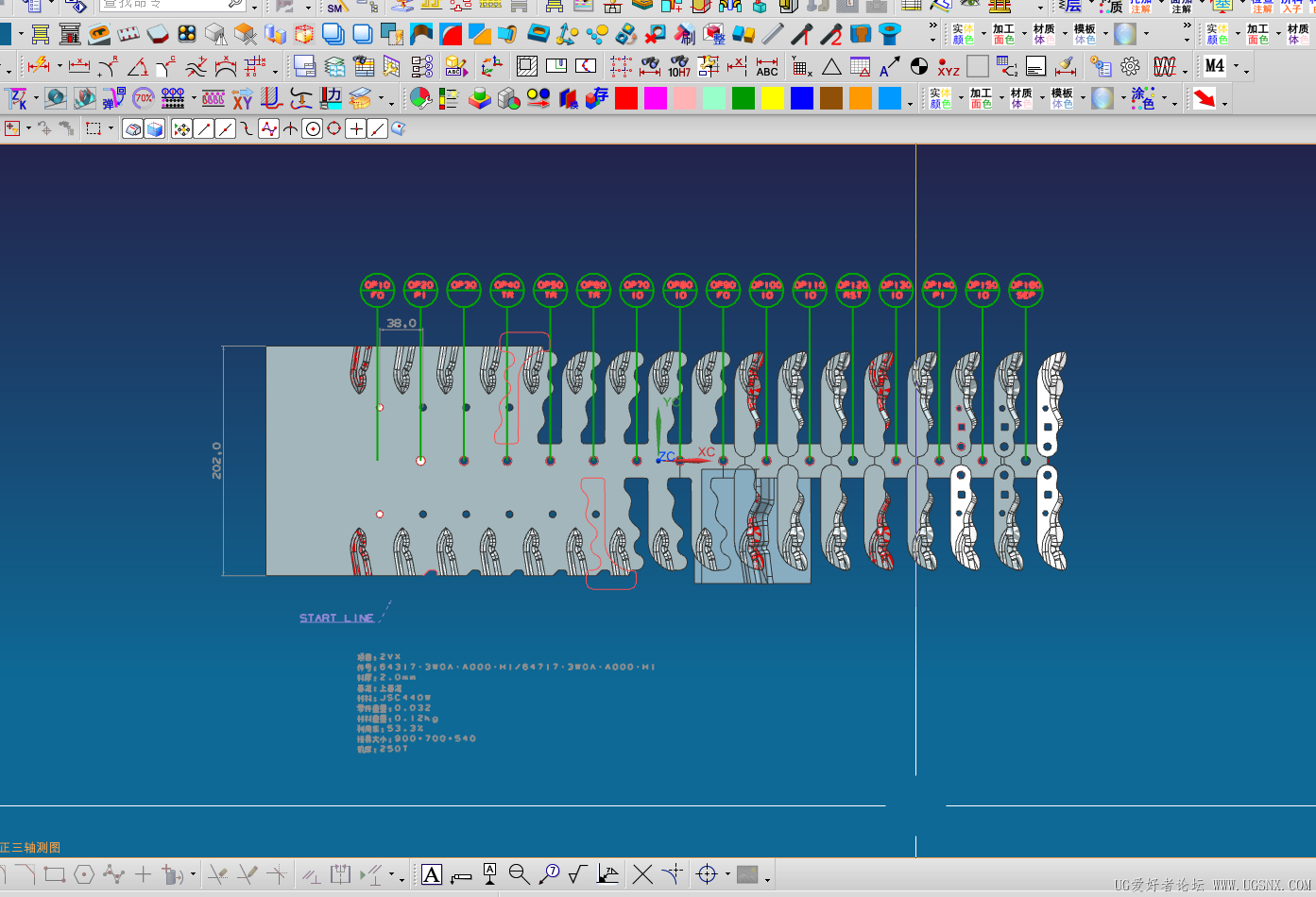This screenshot has width=1316, height=897.
Task: Click the note text 'A' icon
Action: [x=432, y=874]
